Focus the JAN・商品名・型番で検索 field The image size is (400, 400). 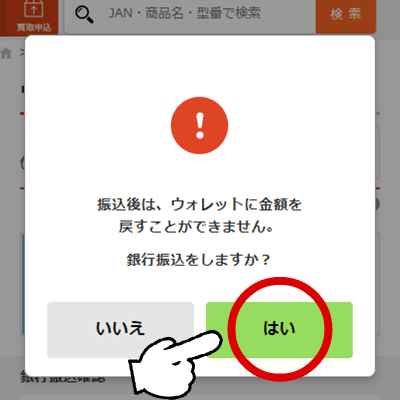click(190, 14)
